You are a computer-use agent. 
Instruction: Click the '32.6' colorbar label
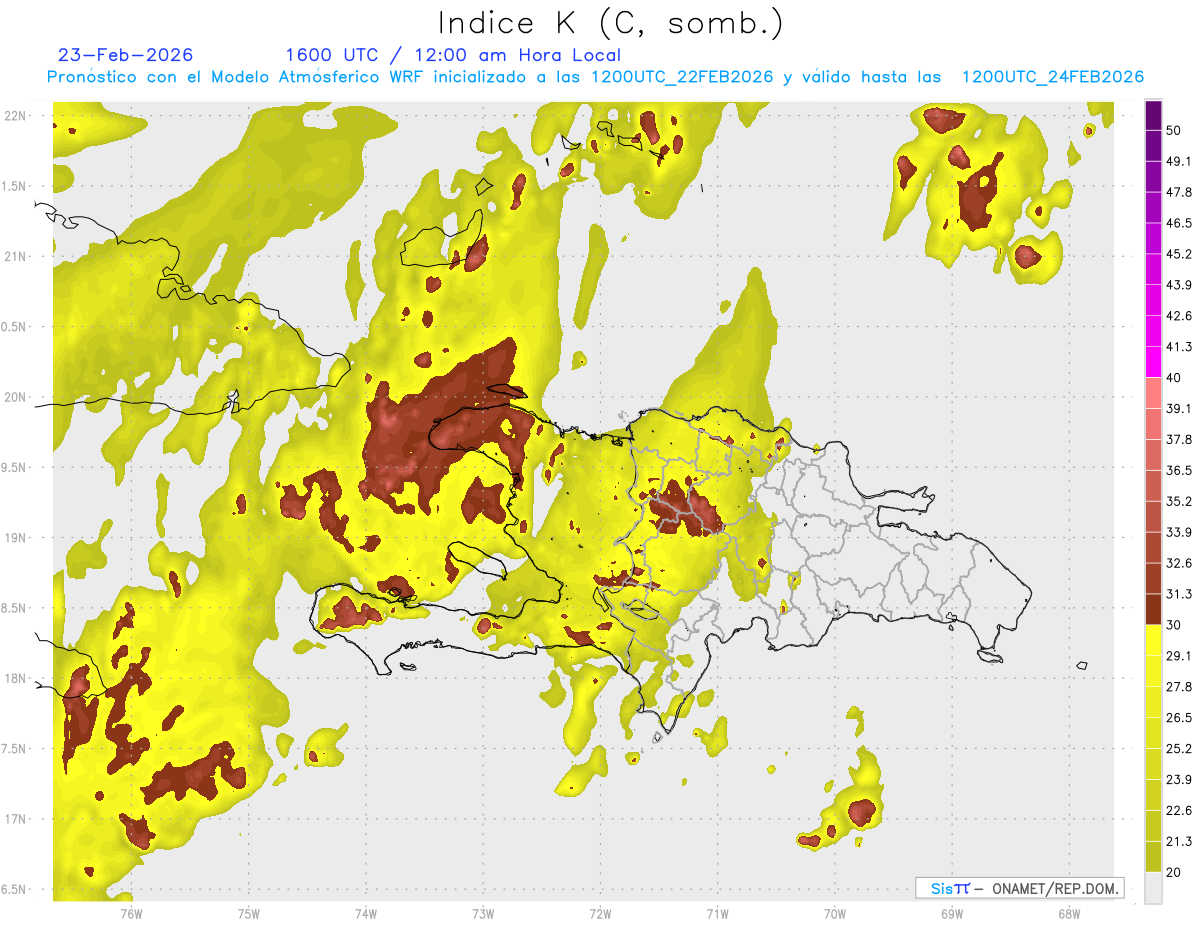[x=1180, y=563]
